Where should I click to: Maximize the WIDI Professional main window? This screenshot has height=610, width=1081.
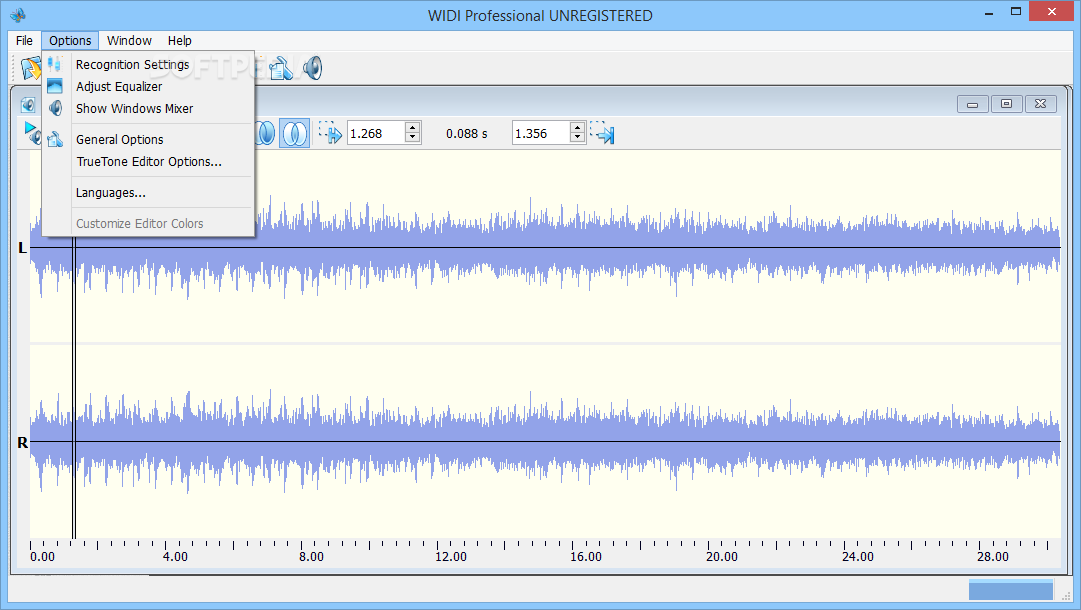pos(1016,12)
